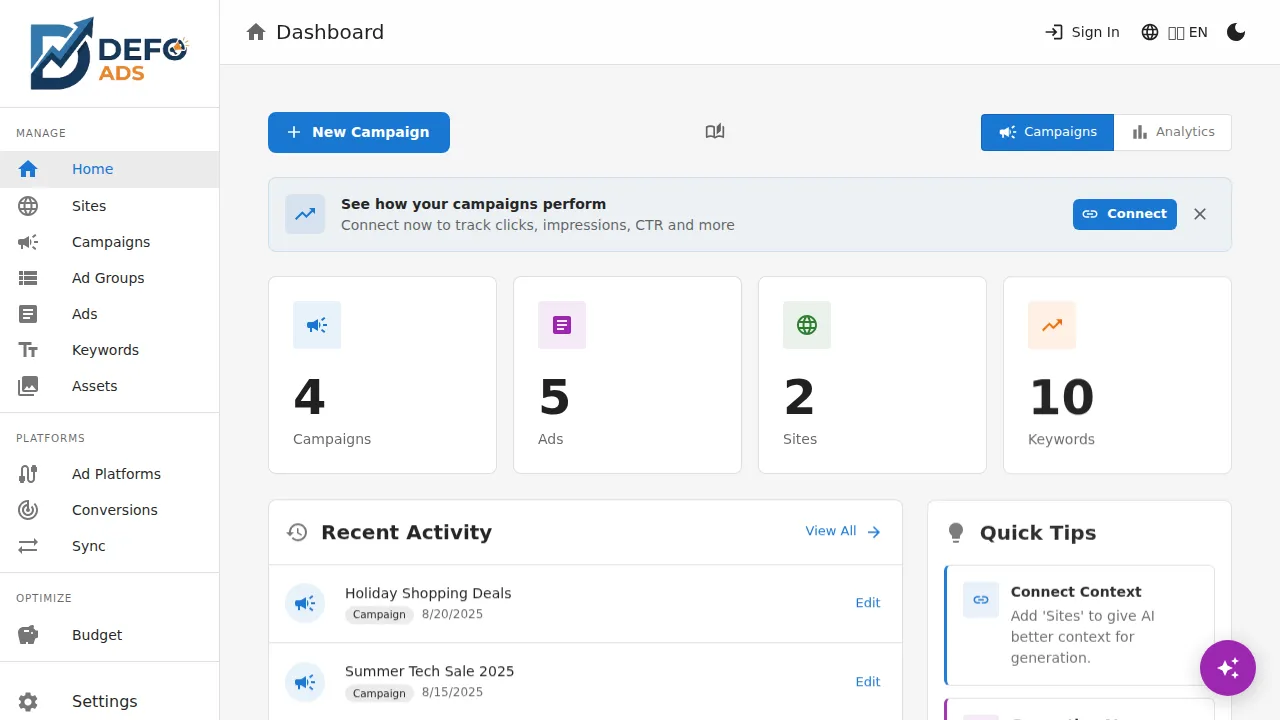Image resolution: width=1280 pixels, height=720 pixels.
Task: Open Campaigns in the sidebar
Action: pyautogui.click(x=109, y=242)
